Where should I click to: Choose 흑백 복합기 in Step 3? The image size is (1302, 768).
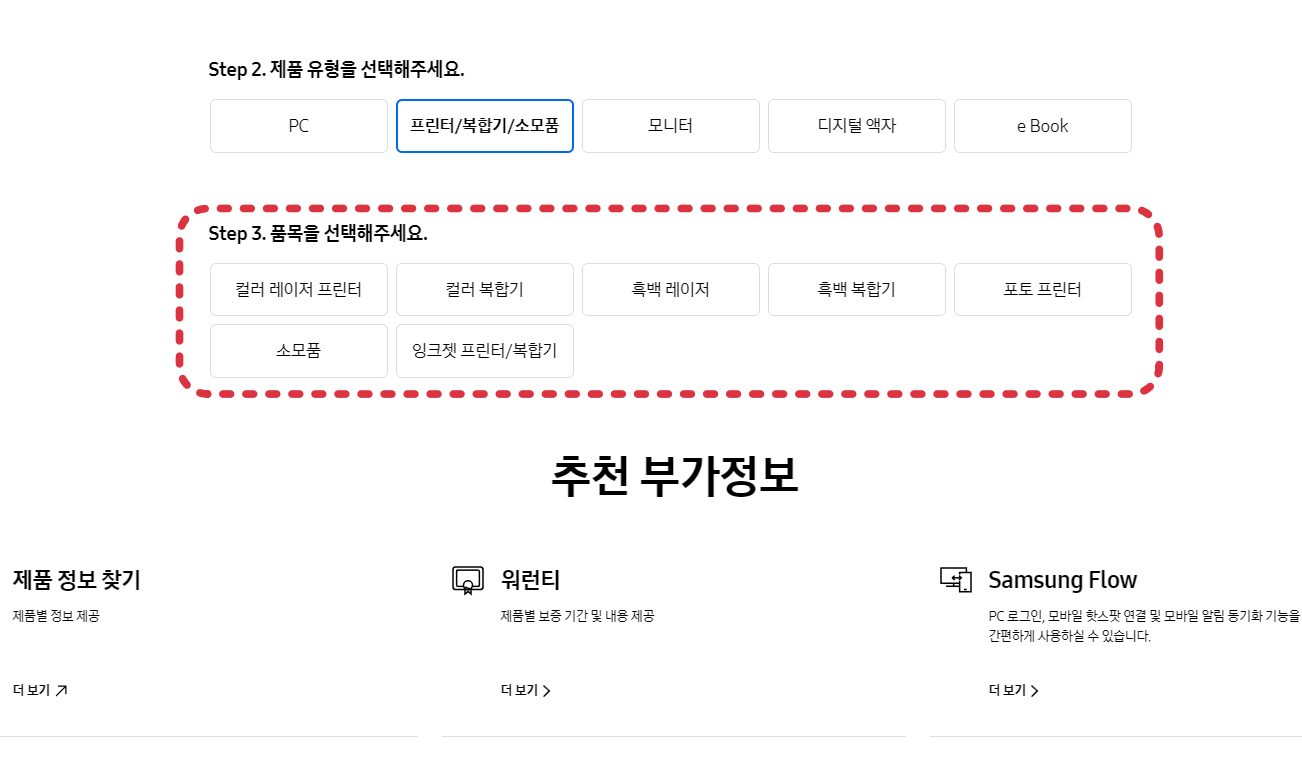pyautogui.click(x=856, y=289)
